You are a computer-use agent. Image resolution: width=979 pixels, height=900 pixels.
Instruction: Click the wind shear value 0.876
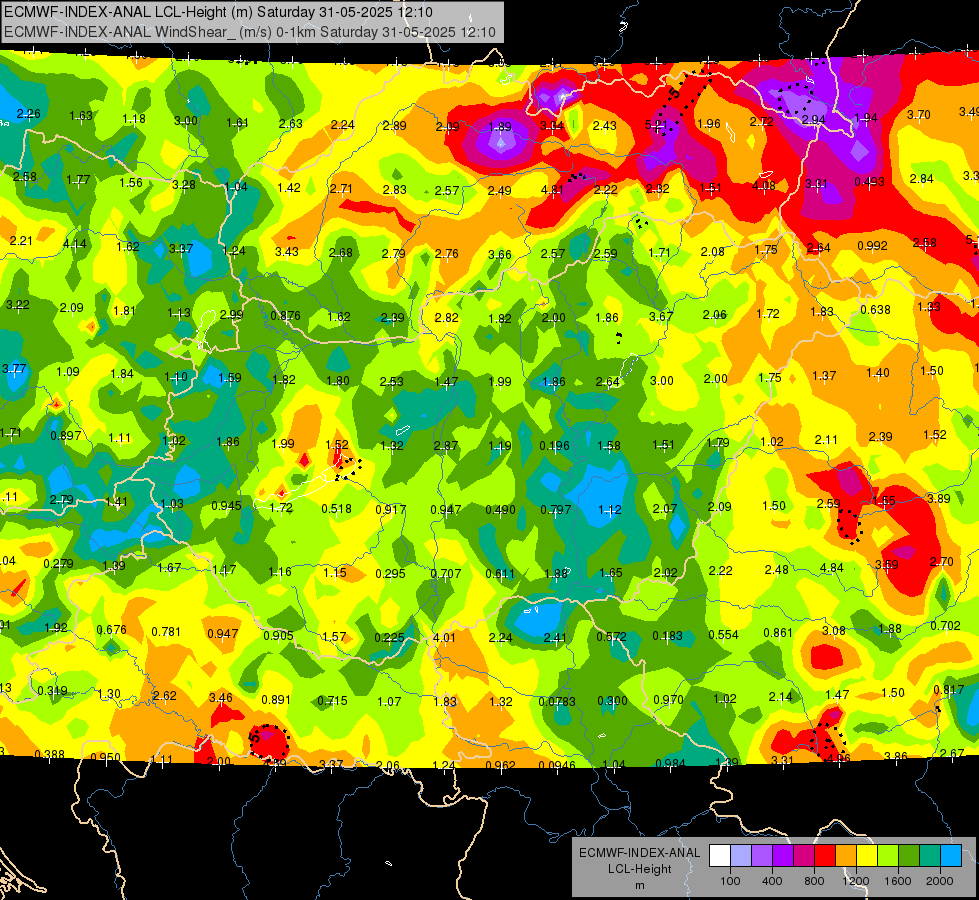point(285,315)
